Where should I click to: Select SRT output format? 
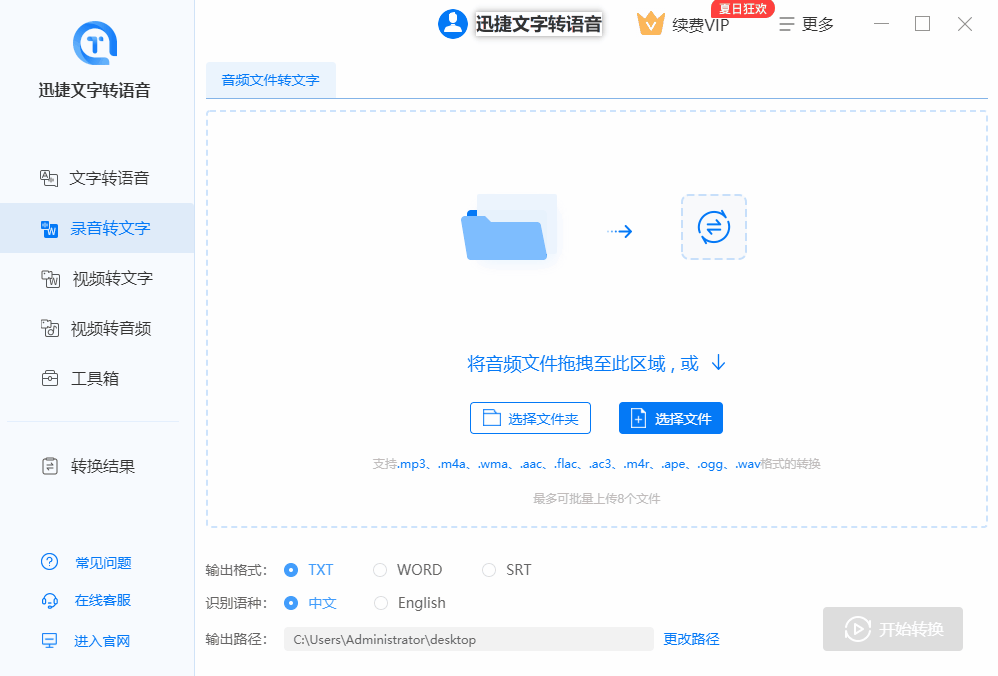pyautogui.click(x=507, y=570)
